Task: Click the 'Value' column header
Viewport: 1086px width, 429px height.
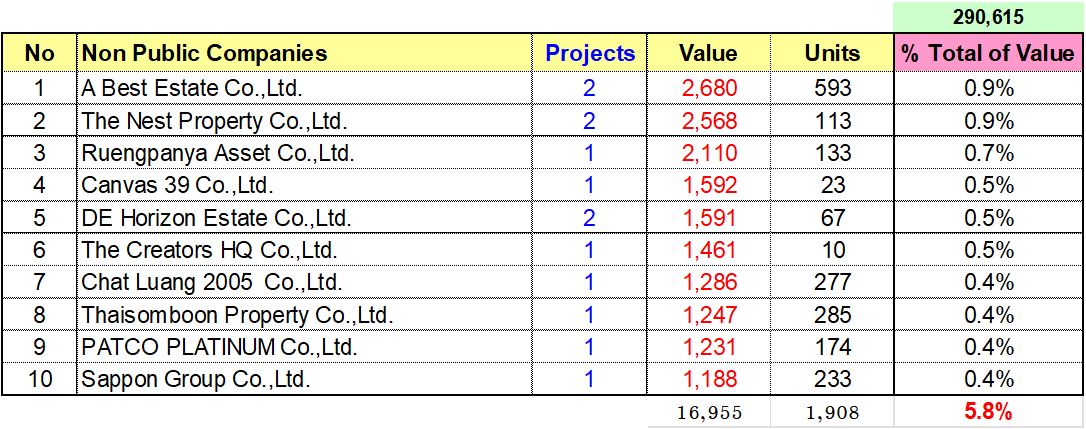Action: click(x=708, y=54)
